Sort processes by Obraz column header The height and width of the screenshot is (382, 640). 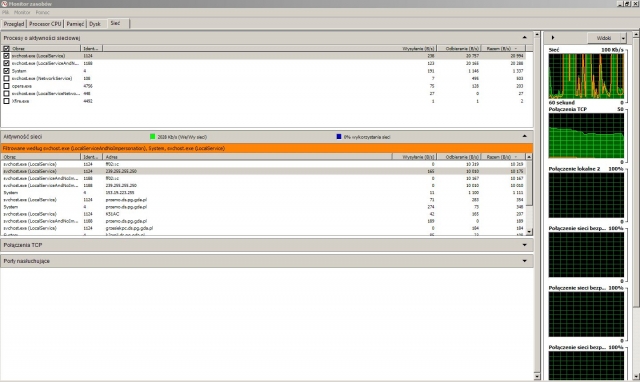(45, 49)
